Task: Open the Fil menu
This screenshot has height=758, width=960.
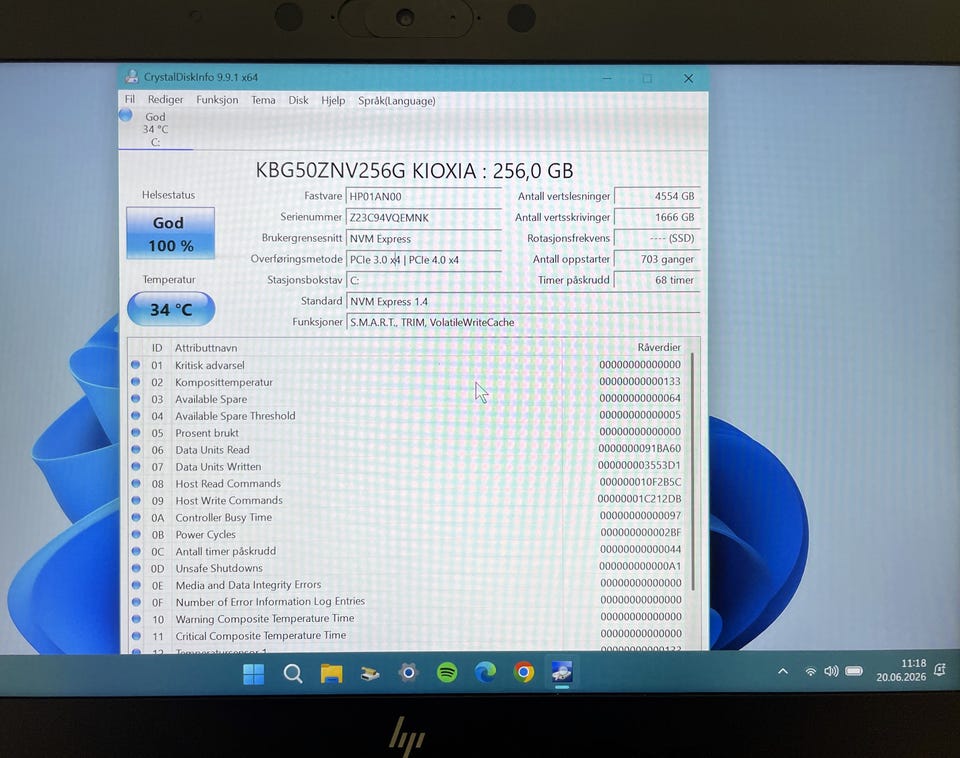Action: 130,99
